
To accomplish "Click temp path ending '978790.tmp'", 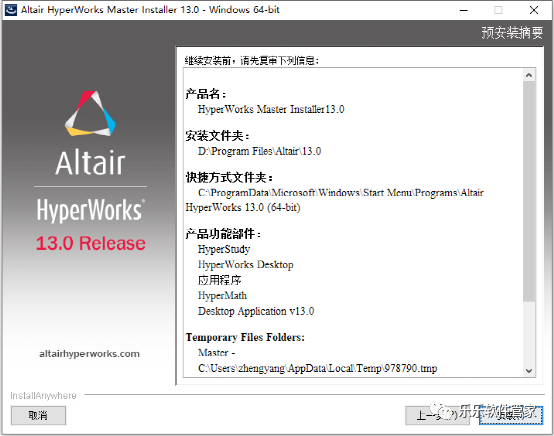I will click(x=317, y=369).
